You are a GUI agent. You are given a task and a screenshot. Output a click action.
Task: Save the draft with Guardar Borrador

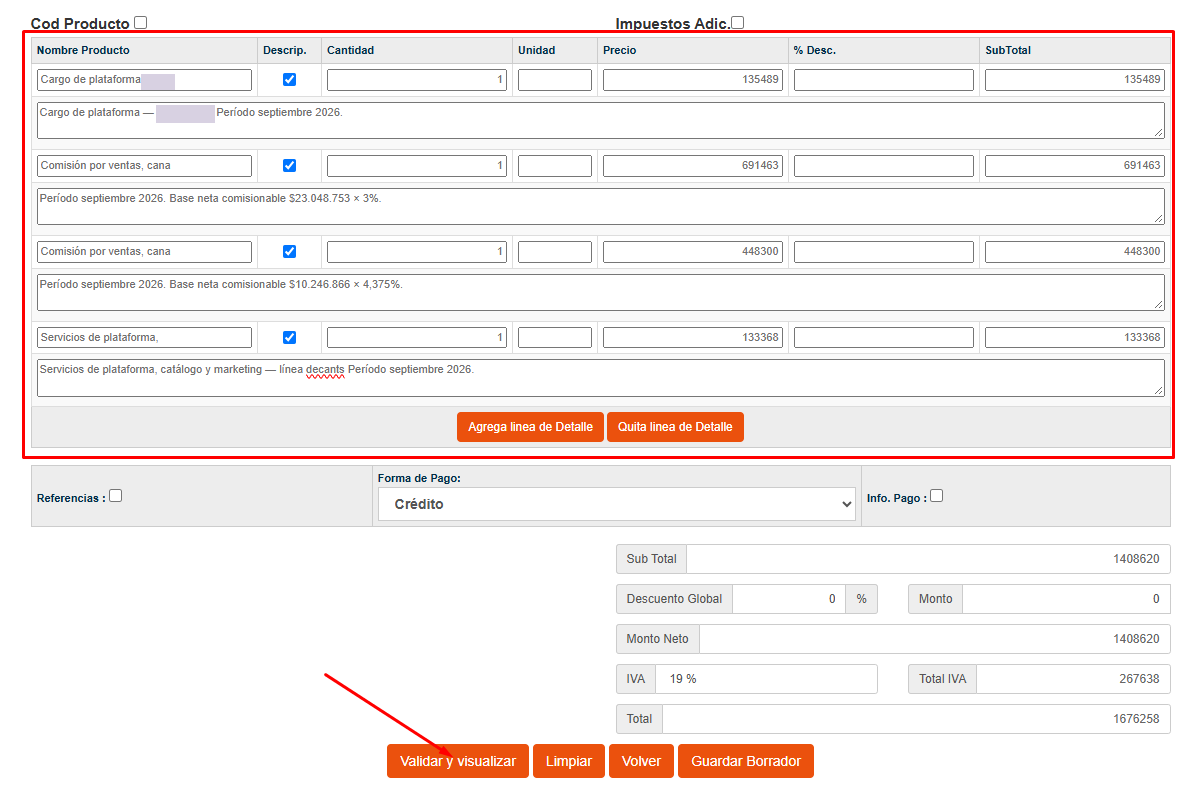[746, 761]
